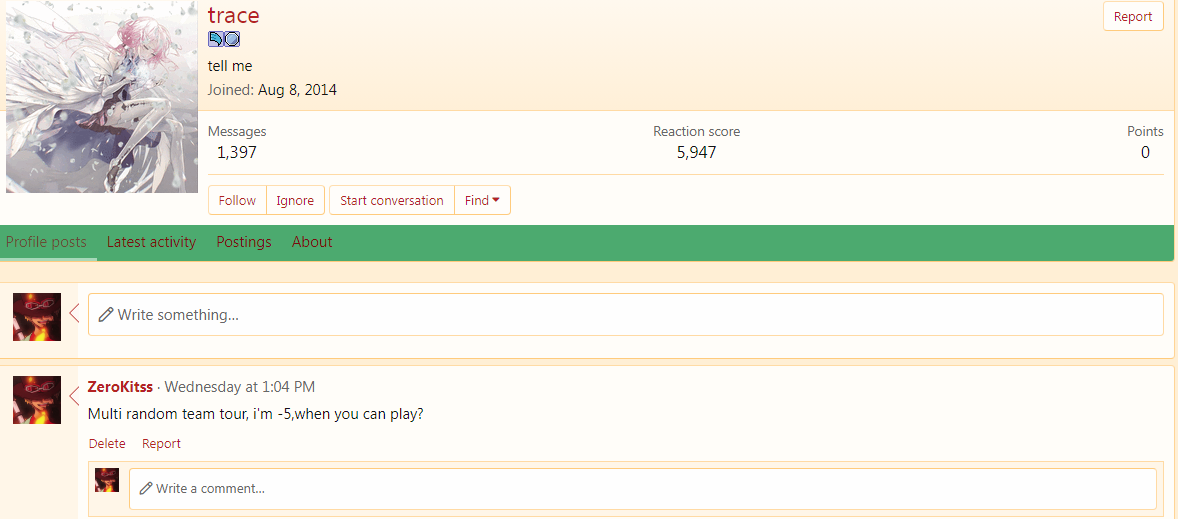1178x519 pixels.
Task: Open the ZeroKitss username link
Action: click(x=120, y=387)
